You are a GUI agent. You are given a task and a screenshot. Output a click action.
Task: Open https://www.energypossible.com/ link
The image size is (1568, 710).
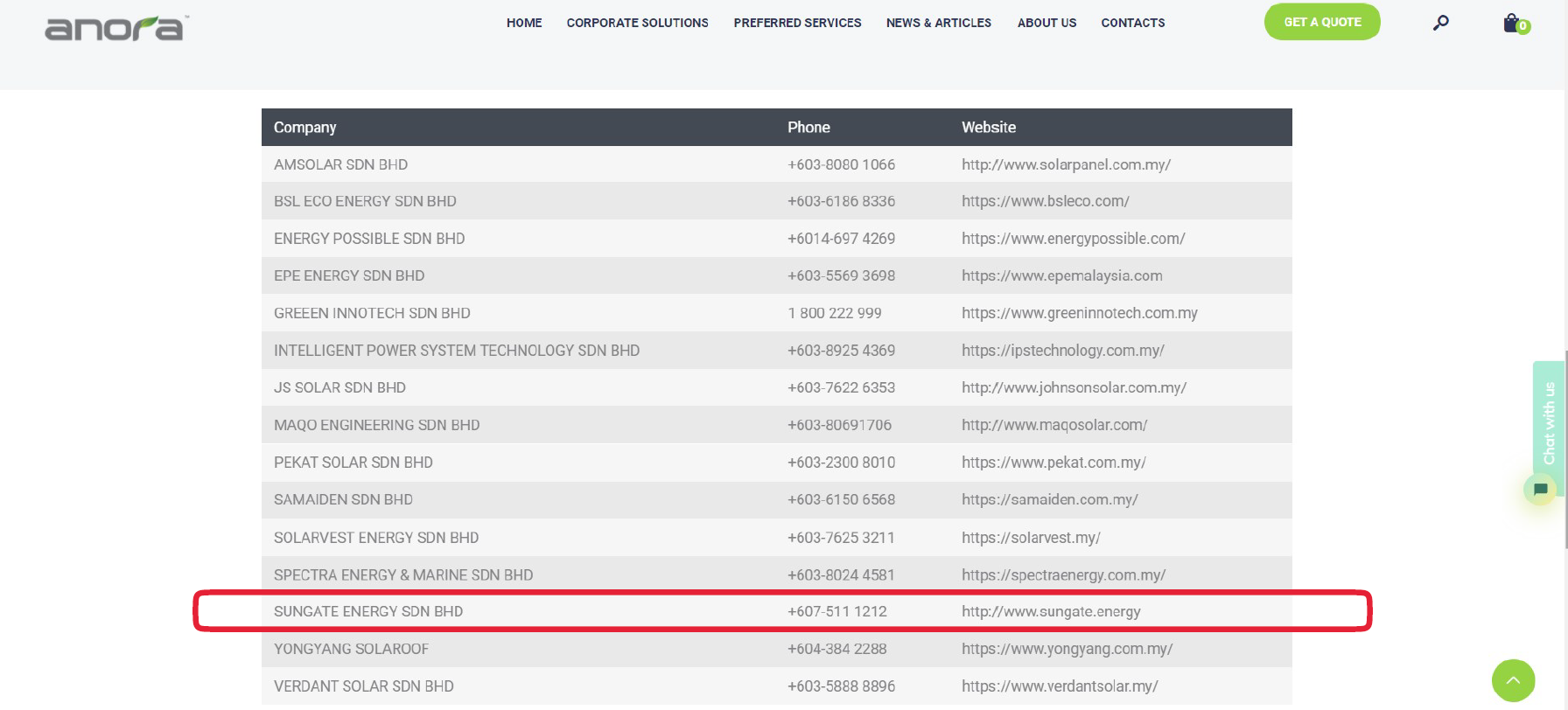pyautogui.click(x=1073, y=239)
